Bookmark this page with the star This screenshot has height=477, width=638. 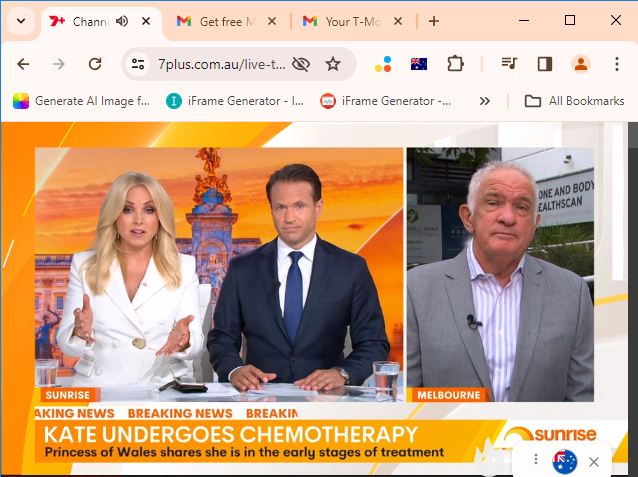click(x=333, y=64)
